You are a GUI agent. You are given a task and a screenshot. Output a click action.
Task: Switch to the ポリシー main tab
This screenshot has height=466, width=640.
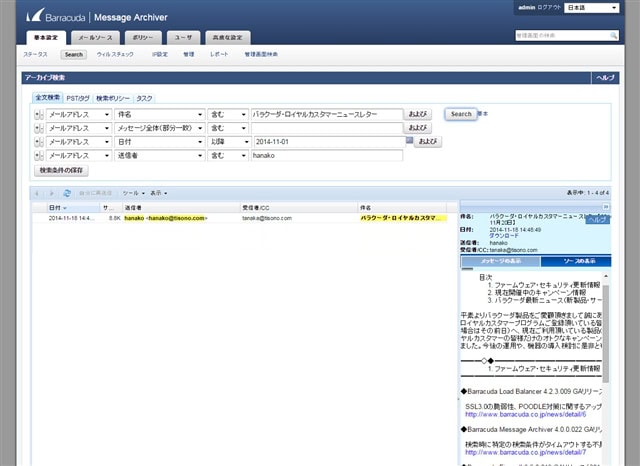(143, 38)
